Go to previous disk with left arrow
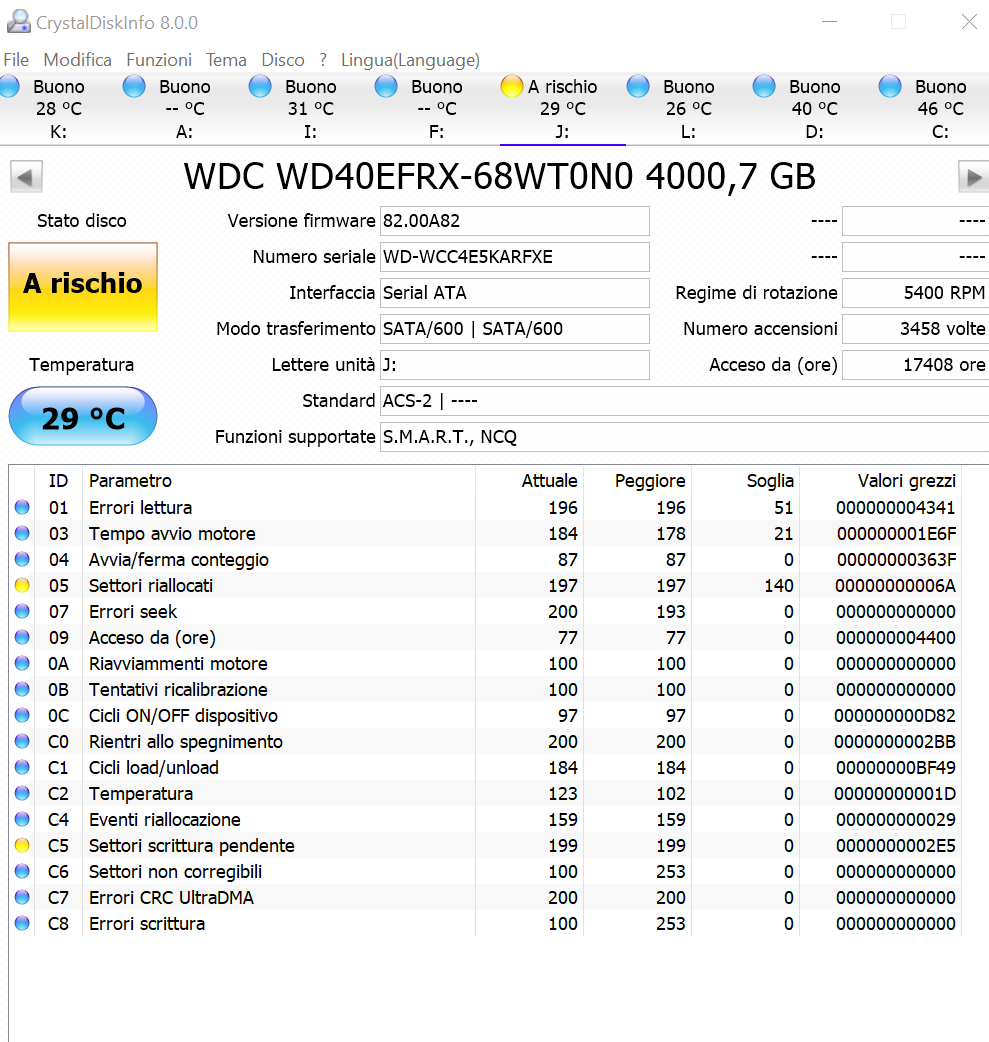Screen dimensions: 989x1042 (26, 177)
